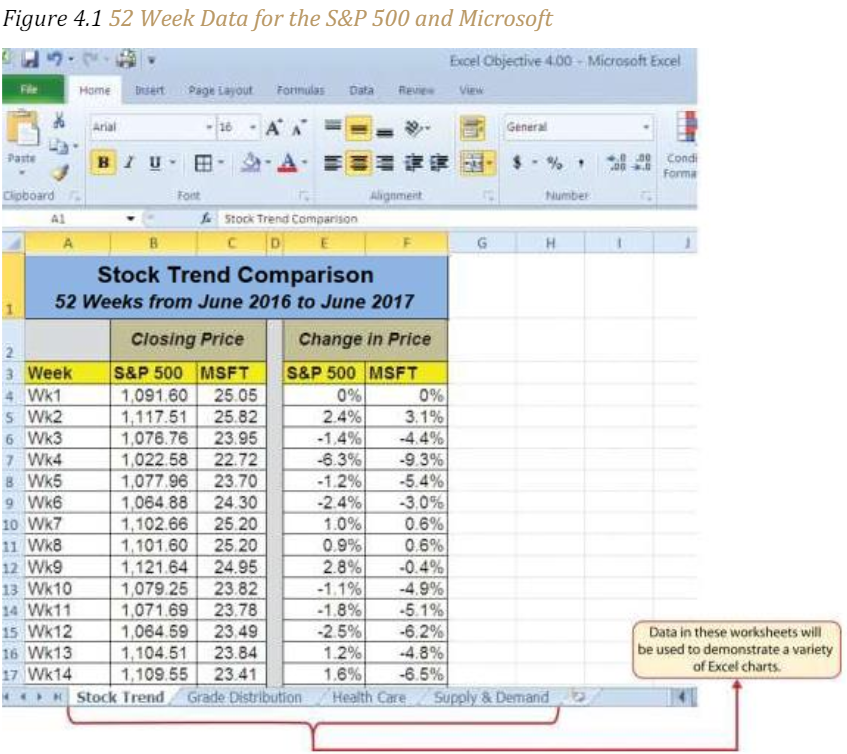Click Accounting Number Format dollar sign
This screenshot has width=847, height=754.
click(517, 162)
